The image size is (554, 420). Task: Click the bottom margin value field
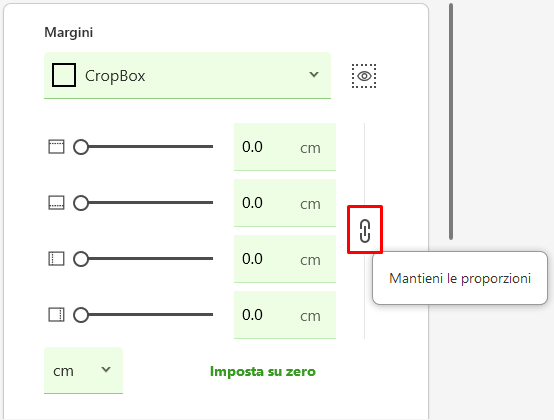point(285,203)
